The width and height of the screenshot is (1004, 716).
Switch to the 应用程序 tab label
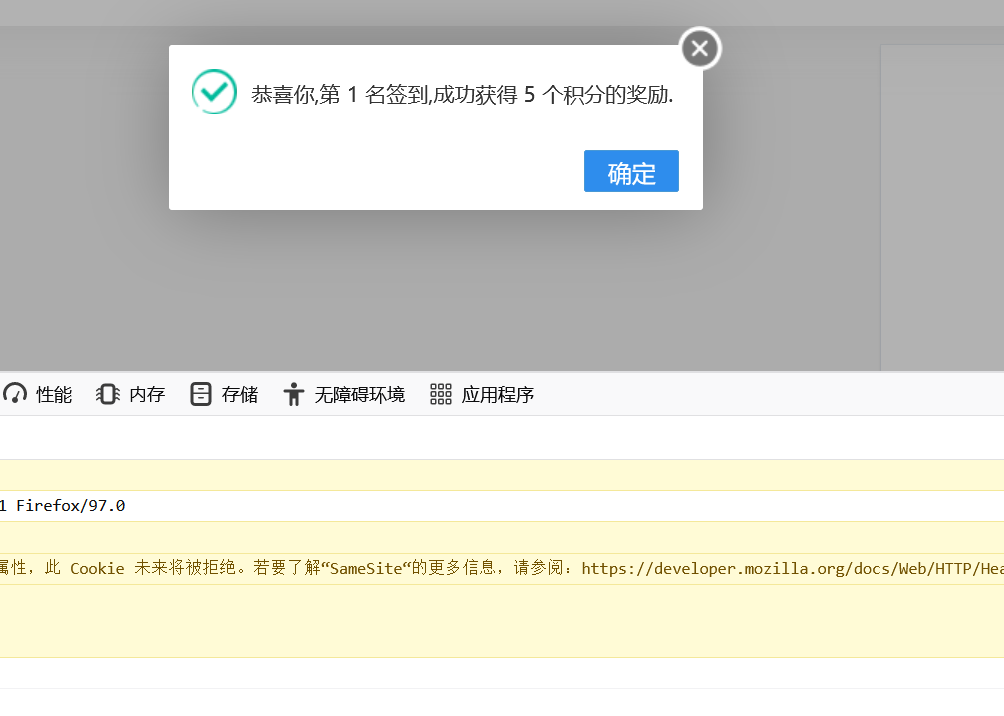coord(498,395)
